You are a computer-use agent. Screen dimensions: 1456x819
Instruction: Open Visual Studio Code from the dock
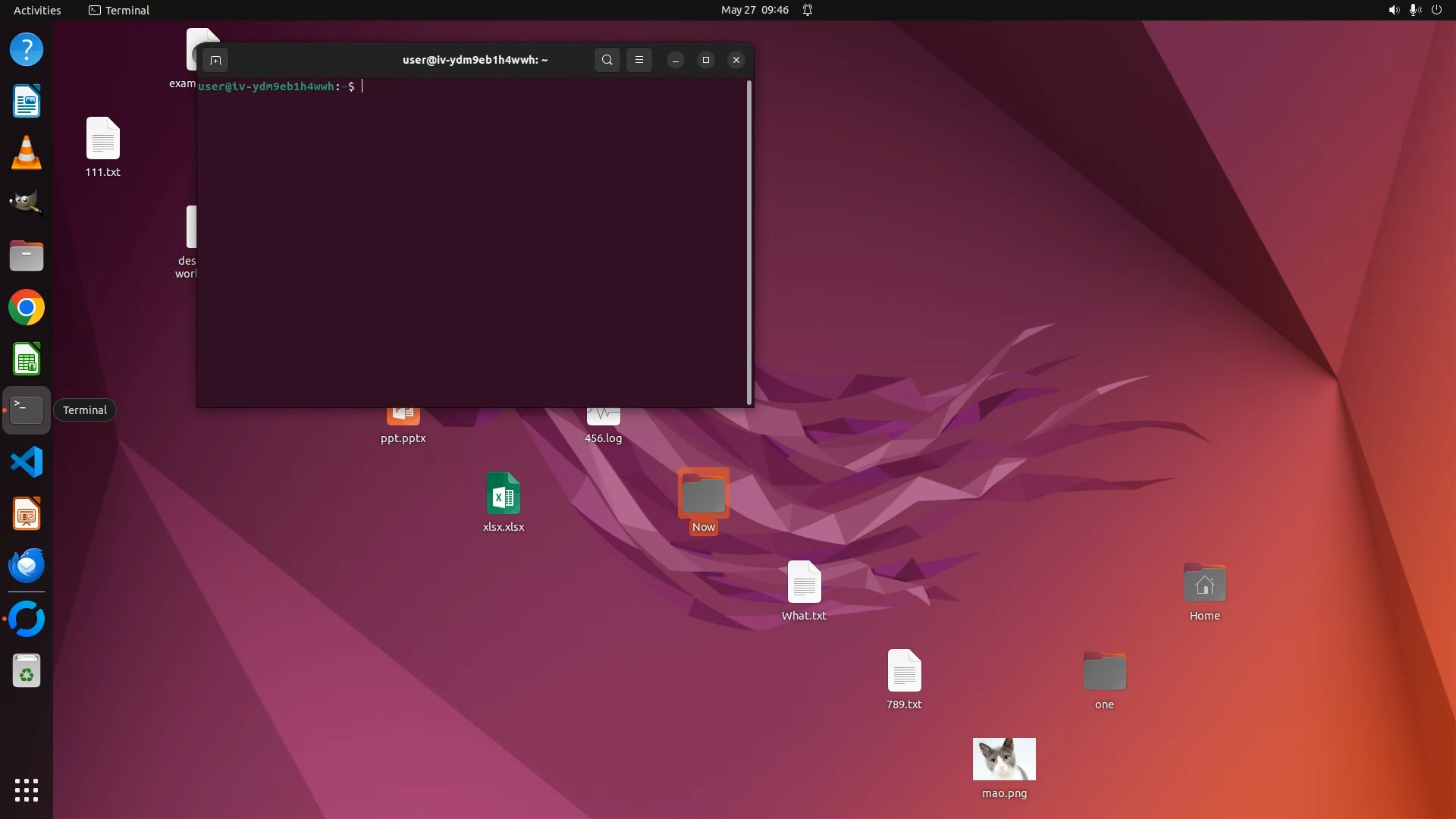[x=27, y=462]
